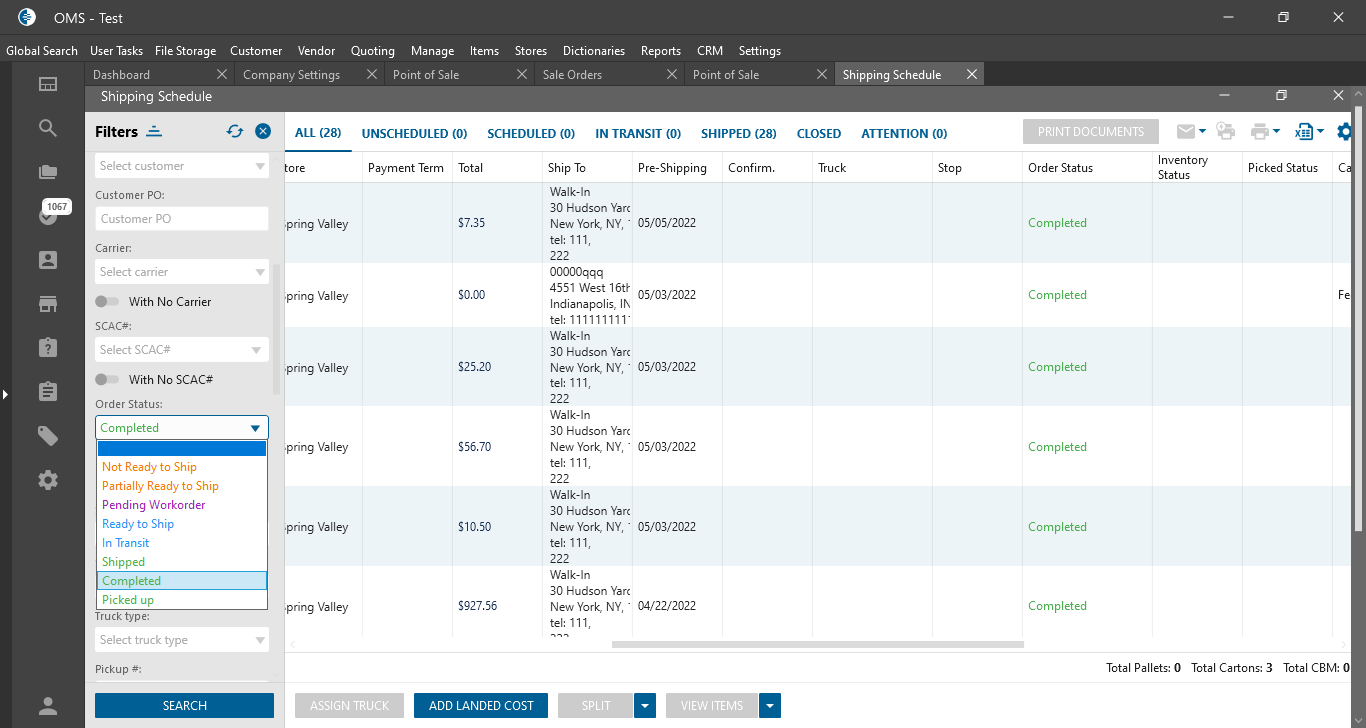Refresh filters with the circular arrows icon

[235, 131]
